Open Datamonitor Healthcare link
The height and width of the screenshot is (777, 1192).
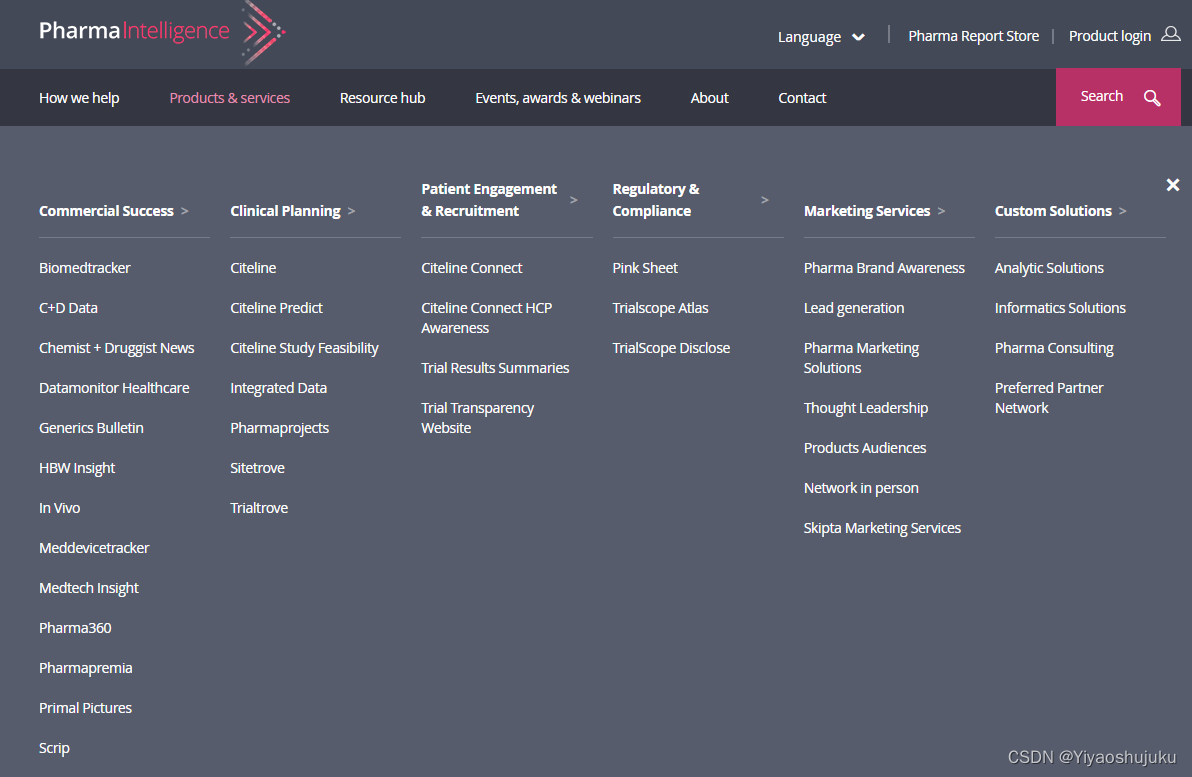(114, 388)
